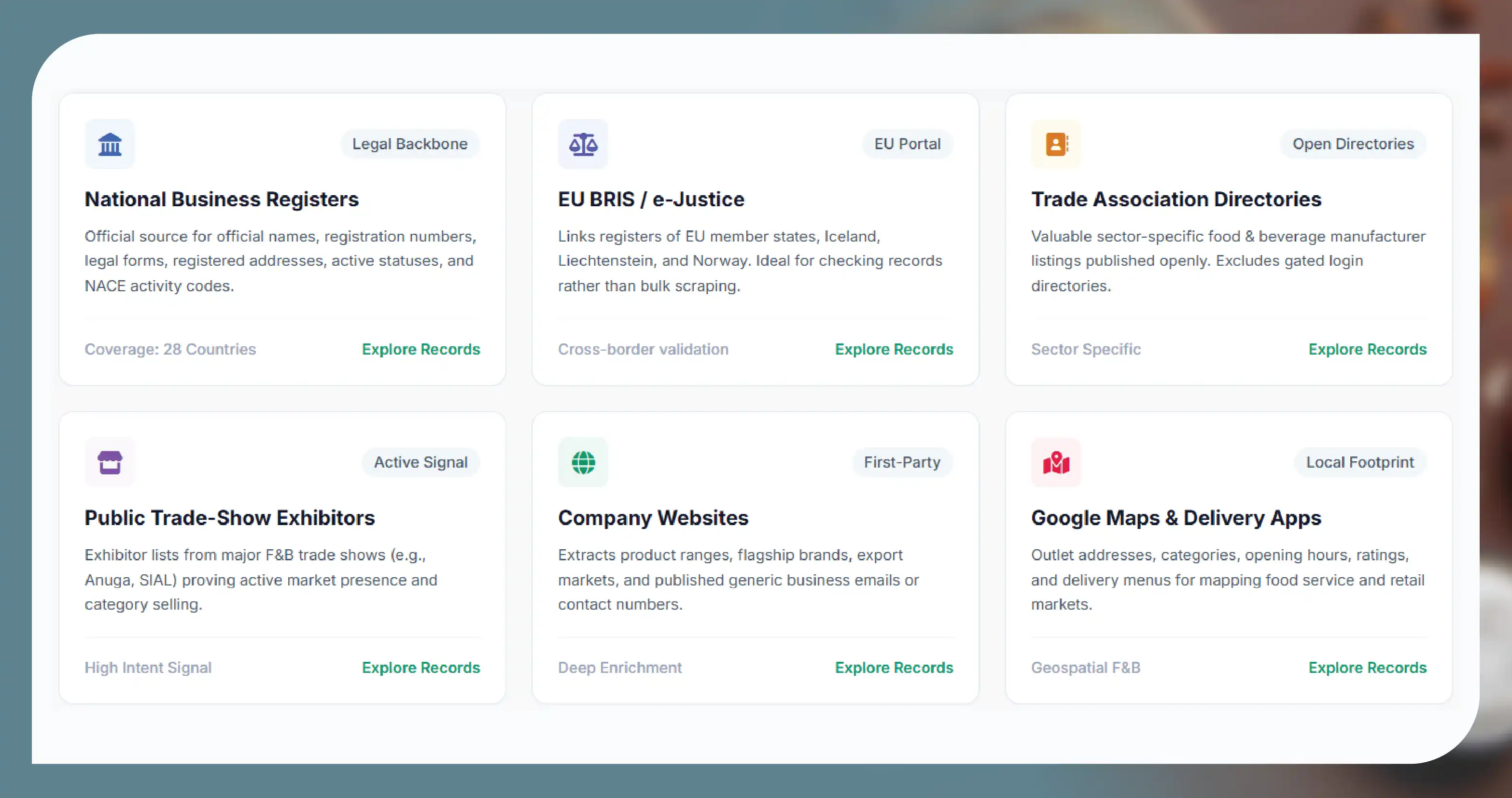Image resolution: width=1512 pixels, height=798 pixels.
Task: Click the 'High Intent Signal' label
Action: tap(148, 668)
